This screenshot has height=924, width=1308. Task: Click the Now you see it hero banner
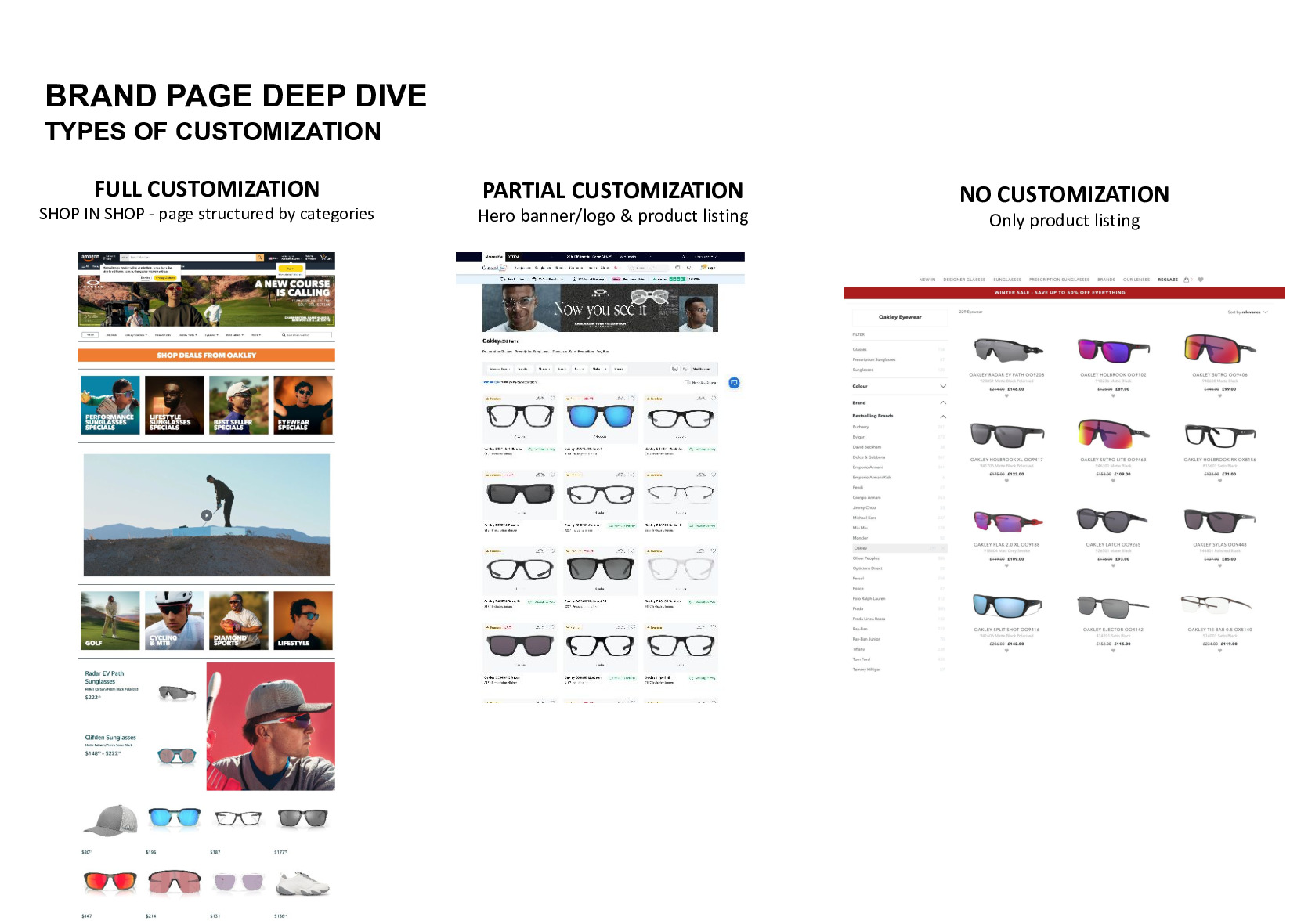600,308
